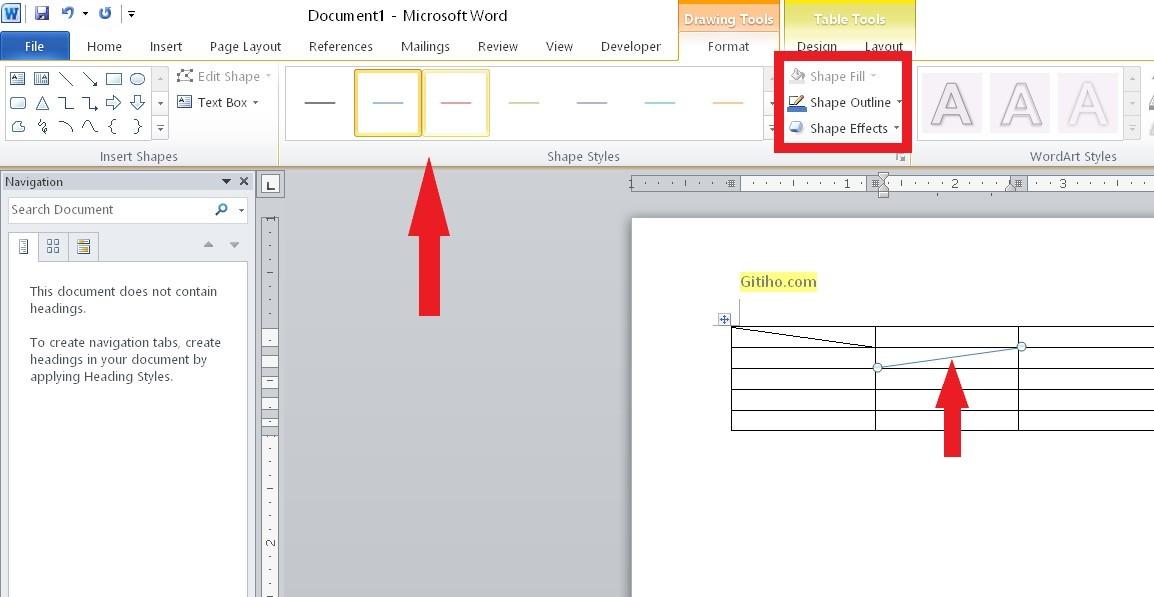Click the Search Document input field

click(110, 210)
